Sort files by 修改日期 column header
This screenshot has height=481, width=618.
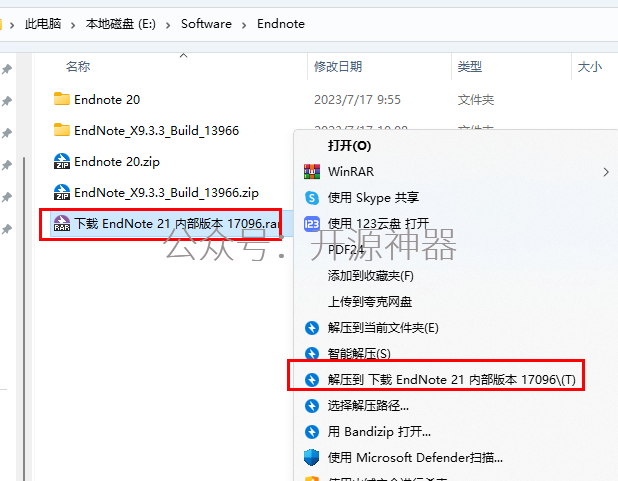pos(338,66)
